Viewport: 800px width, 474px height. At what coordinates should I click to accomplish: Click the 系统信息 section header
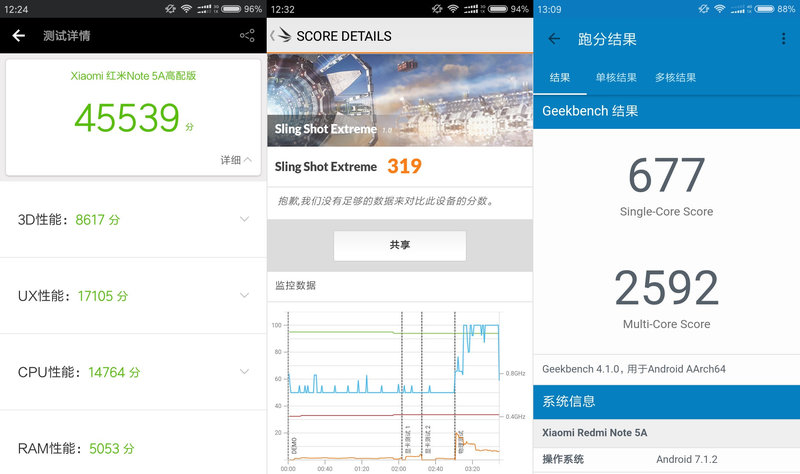[x=666, y=402]
